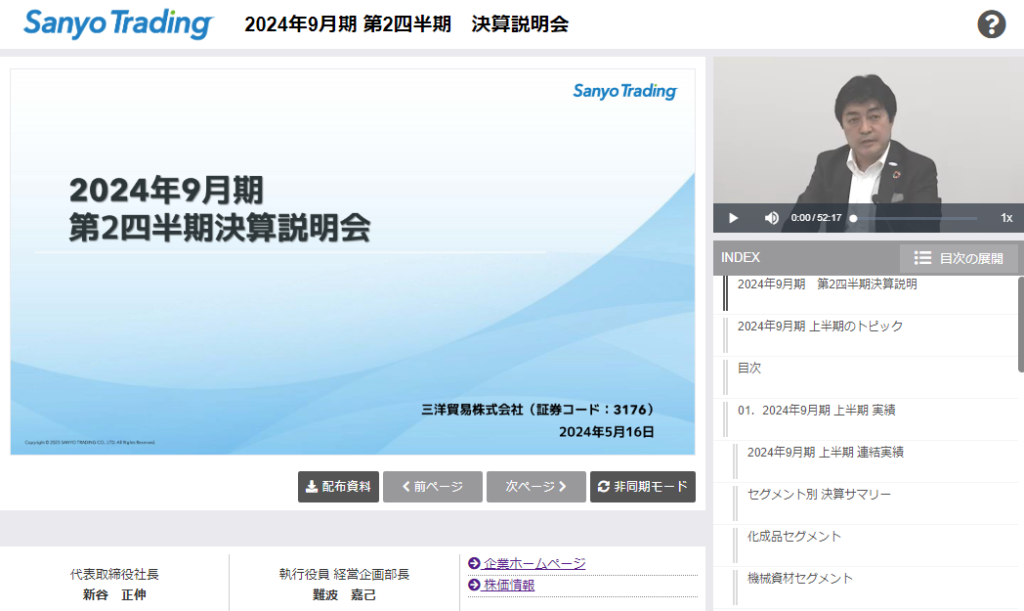Open the help question mark icon
This screenshot has width=1024, height=611.
991,24
